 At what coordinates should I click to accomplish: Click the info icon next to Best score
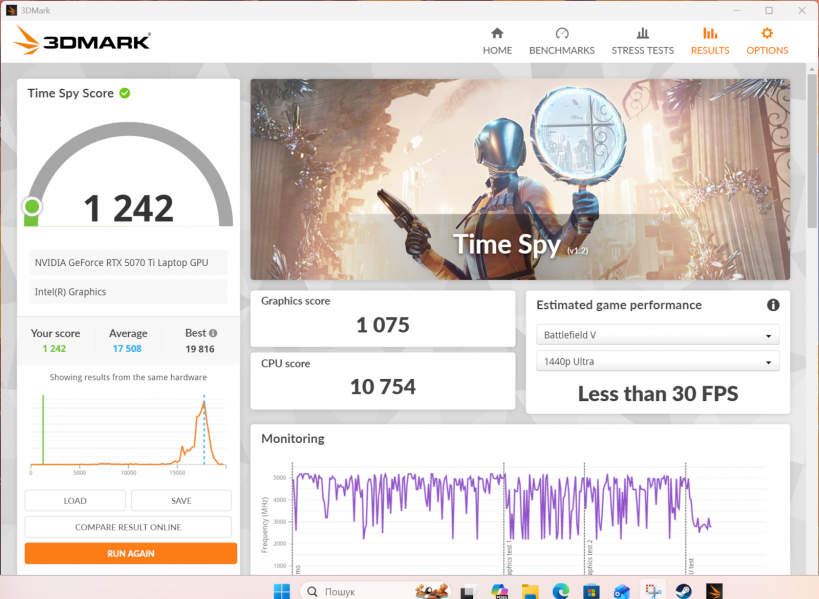[212, 333]
